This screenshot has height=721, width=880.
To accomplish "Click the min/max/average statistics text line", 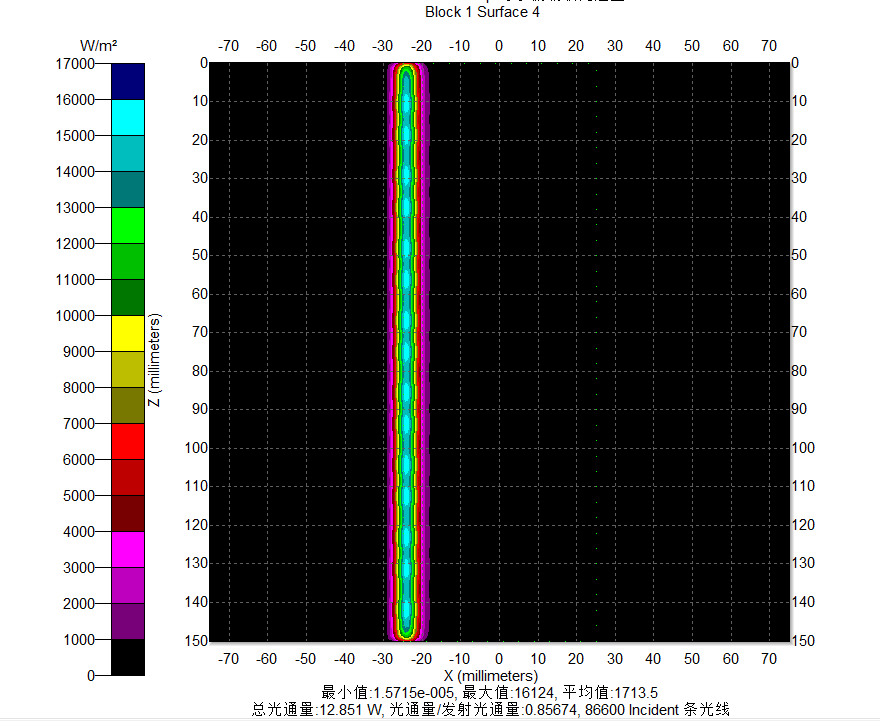I will [x=489, y=692].
